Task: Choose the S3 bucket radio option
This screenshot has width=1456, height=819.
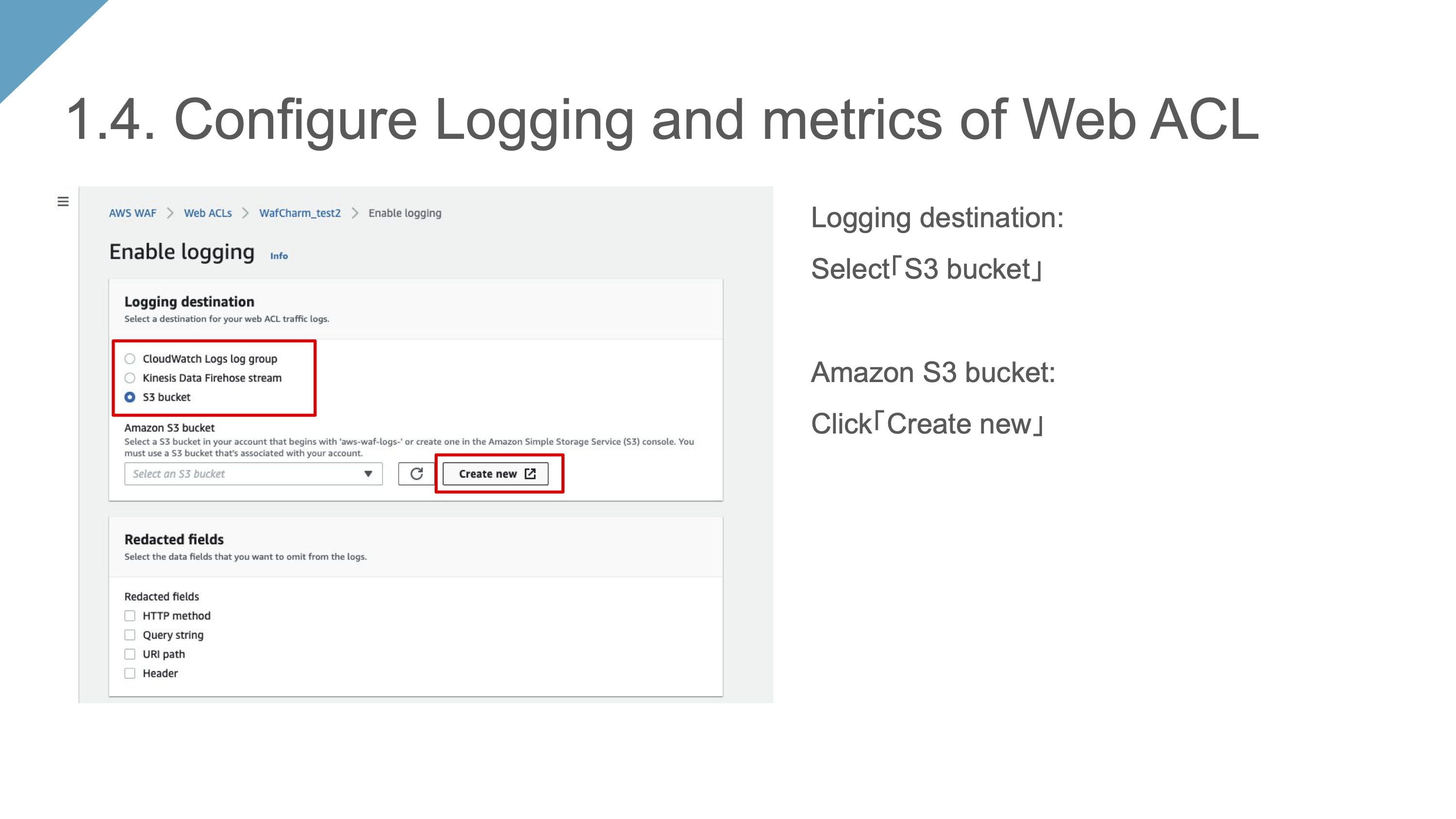Action: (x=130, y=397)
